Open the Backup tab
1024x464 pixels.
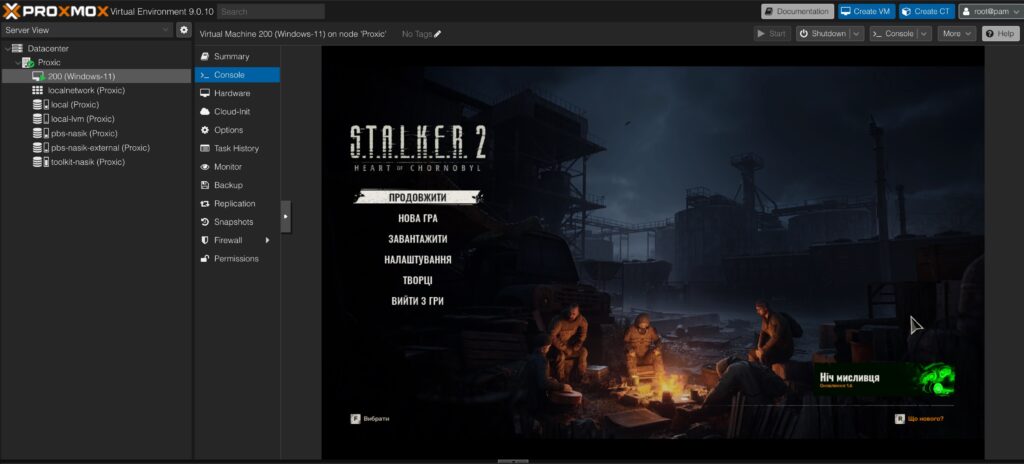[237, 185]
